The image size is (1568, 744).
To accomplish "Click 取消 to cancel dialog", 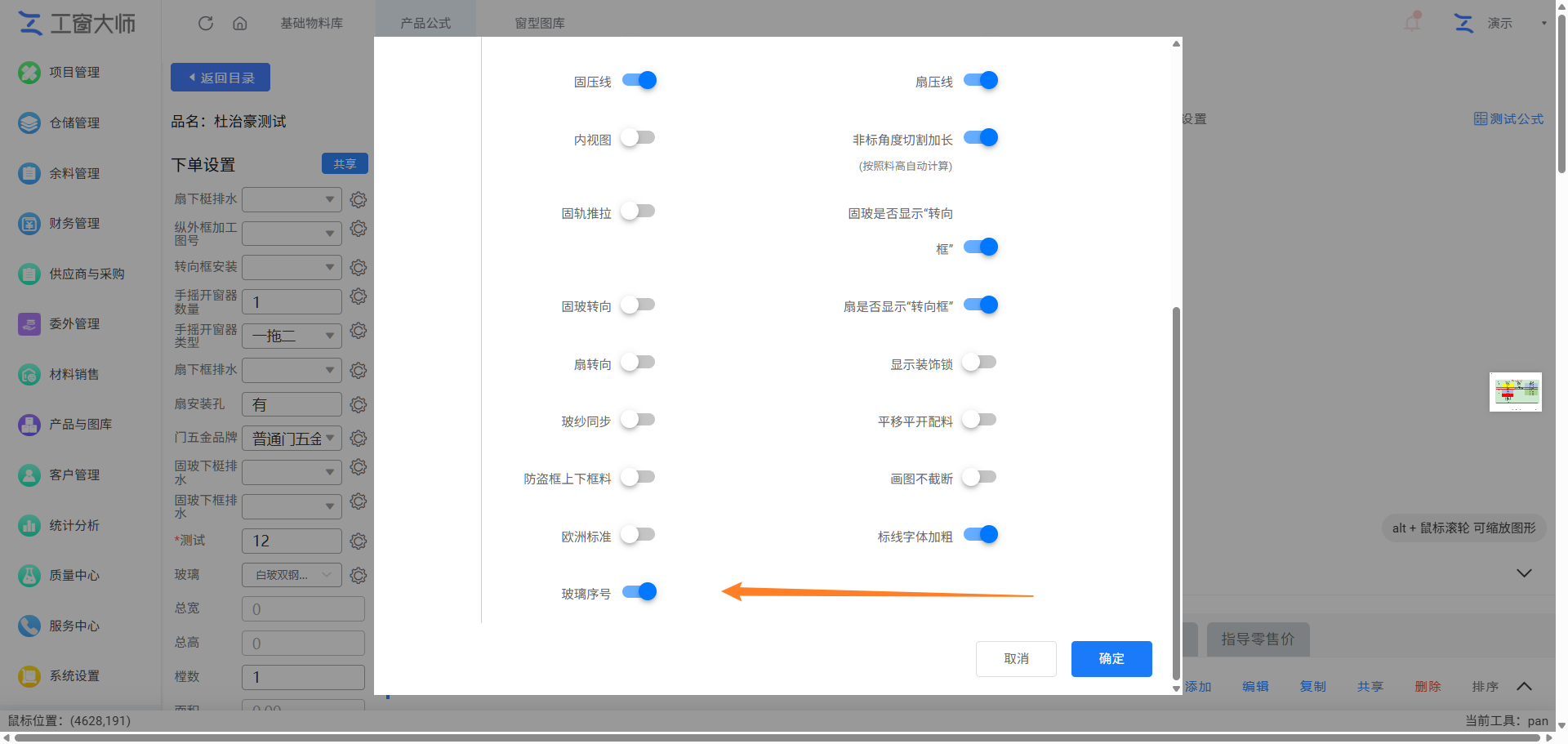I will [x=1016, y=659].
